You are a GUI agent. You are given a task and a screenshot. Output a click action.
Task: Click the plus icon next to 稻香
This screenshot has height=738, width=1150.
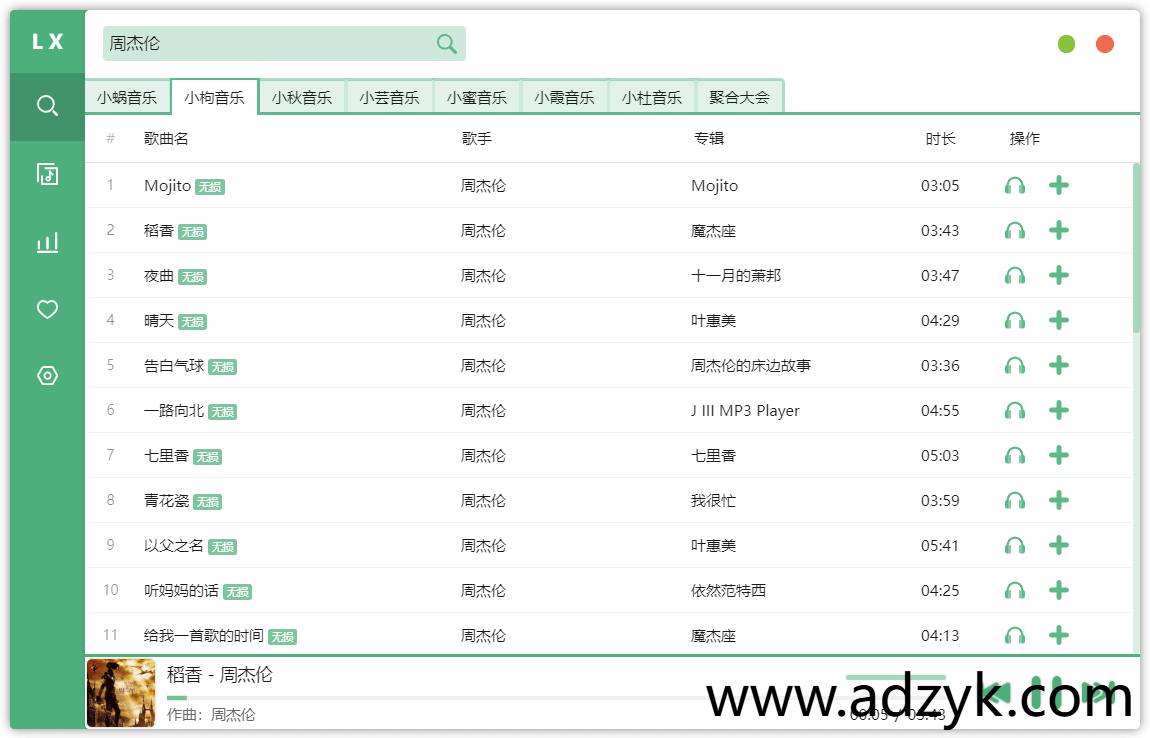(x=1058, y=230)
